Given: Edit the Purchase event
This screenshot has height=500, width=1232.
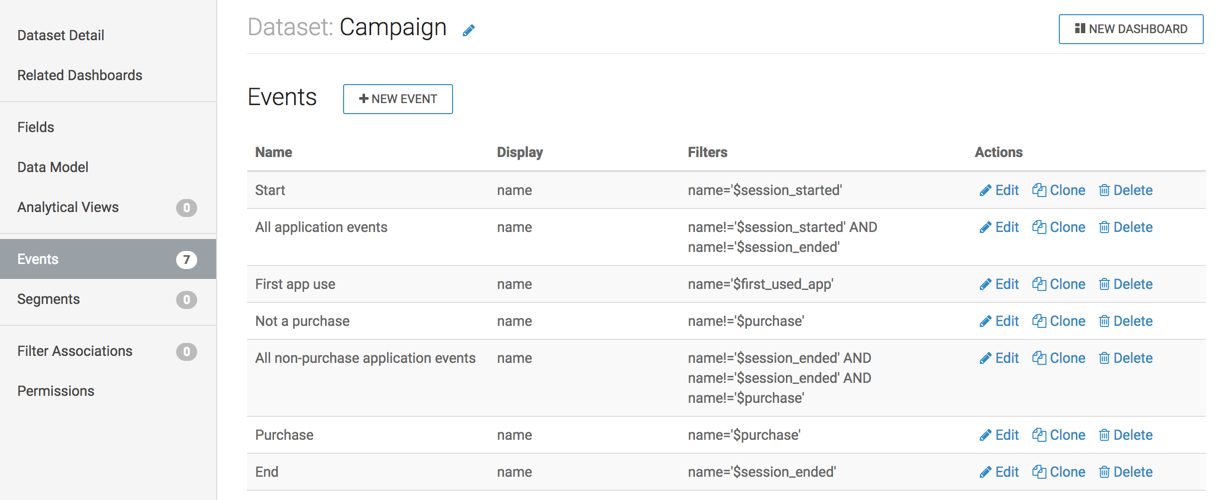Looking at the screenshot, I should click(x=999, y=435).
